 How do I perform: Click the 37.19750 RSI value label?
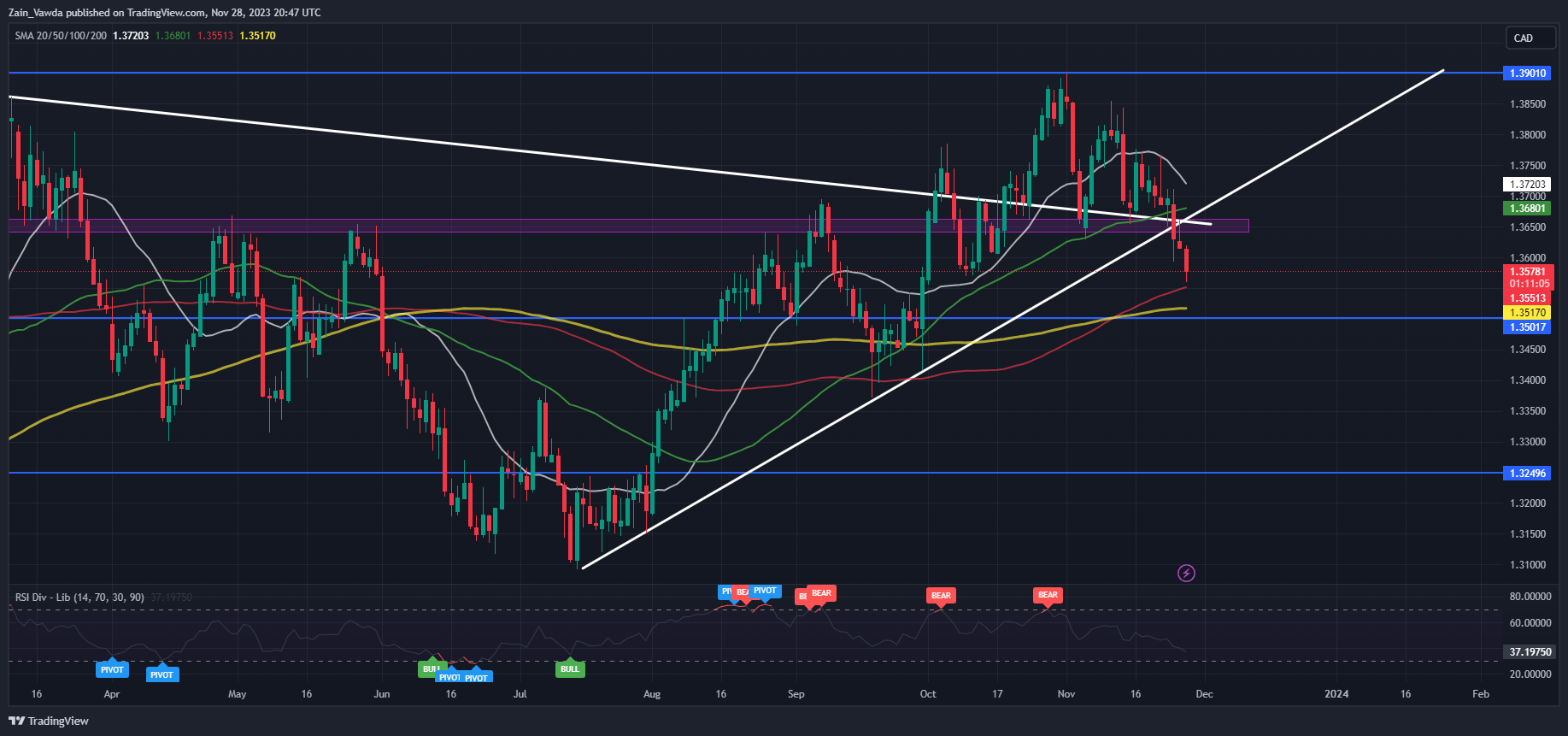pyautogui.click(x=1530, y=652)
